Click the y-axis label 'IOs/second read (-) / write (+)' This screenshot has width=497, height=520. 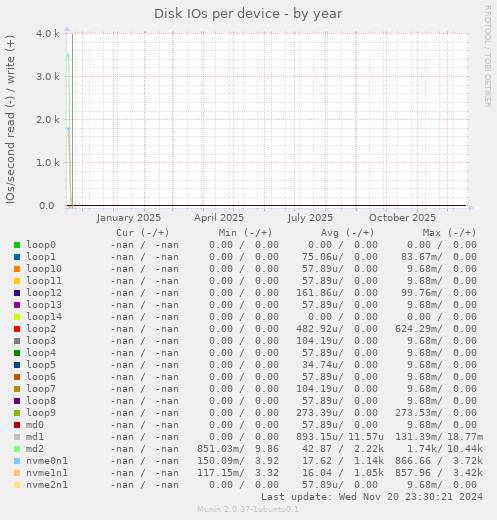pyautogui.click(x=10, y=119)
